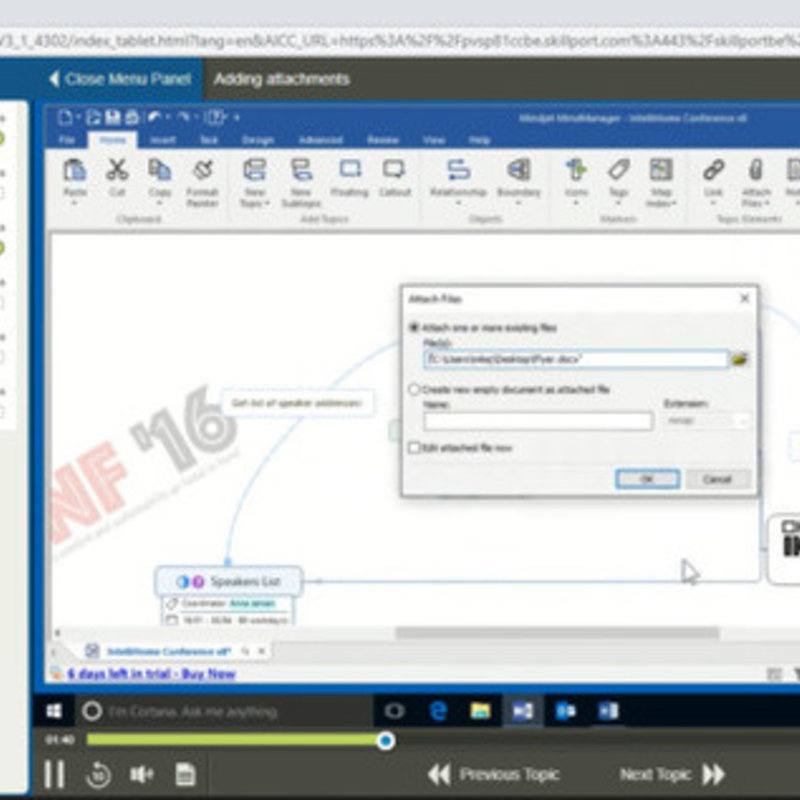Viewport: 800px width, 800px height.
Task: Click the video progress slider handle
Action: click(386, 740)
